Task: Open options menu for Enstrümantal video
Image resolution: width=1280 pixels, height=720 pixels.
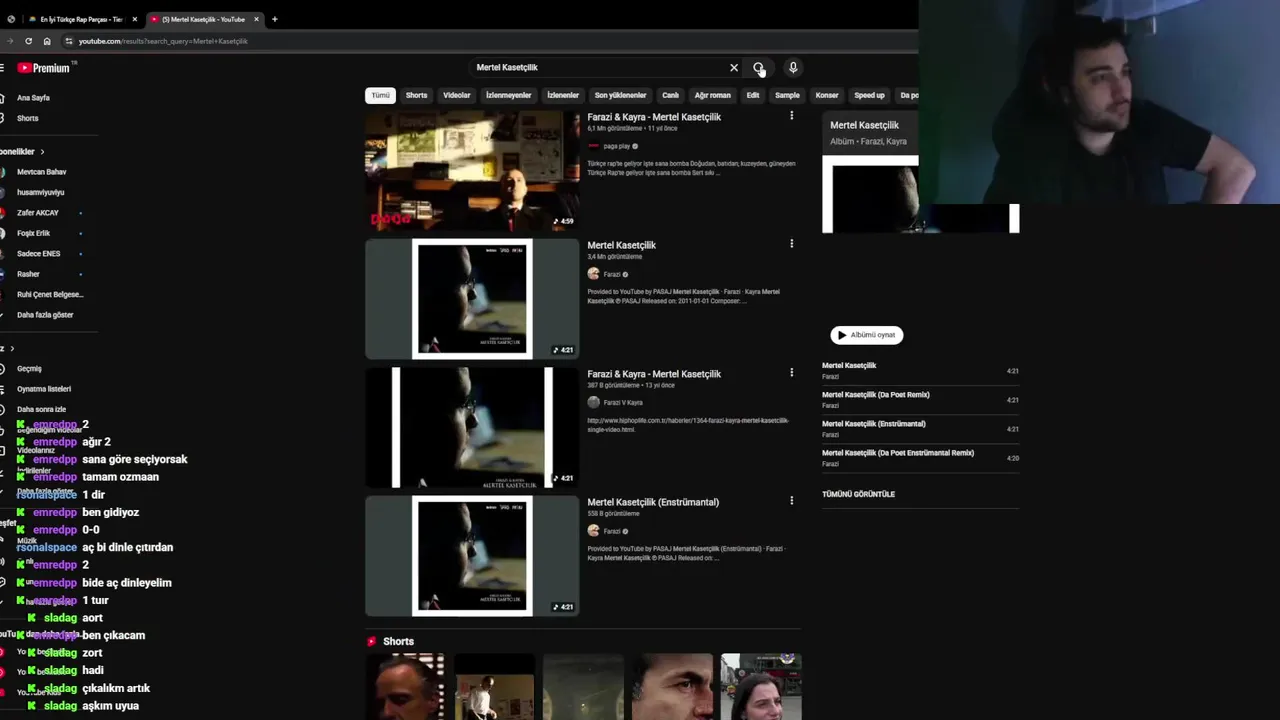Action: 791,501
